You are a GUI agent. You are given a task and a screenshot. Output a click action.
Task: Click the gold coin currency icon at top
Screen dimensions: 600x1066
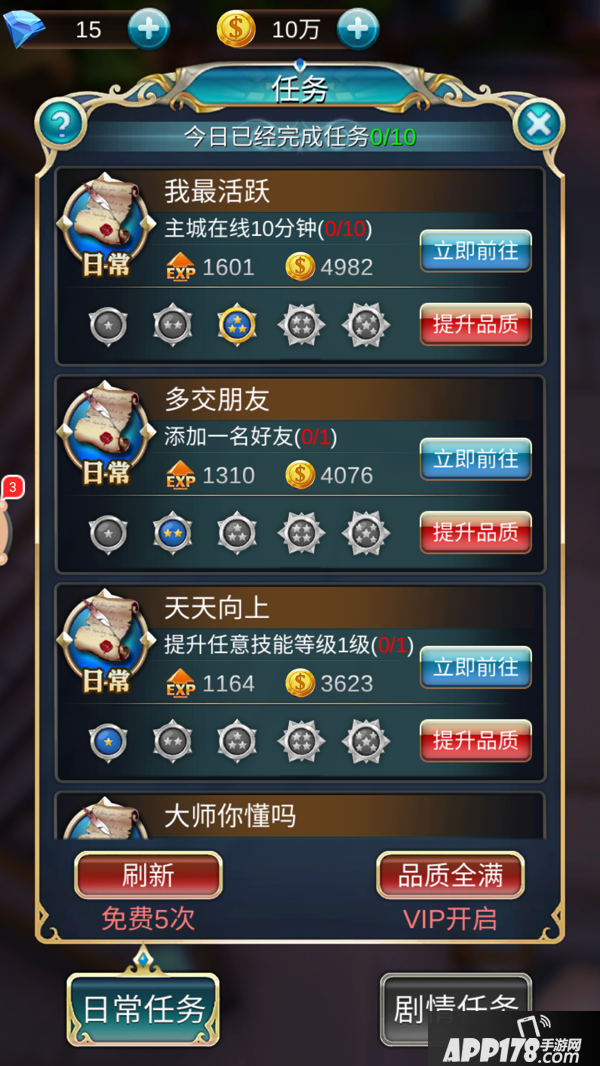[x=236, y=29]
